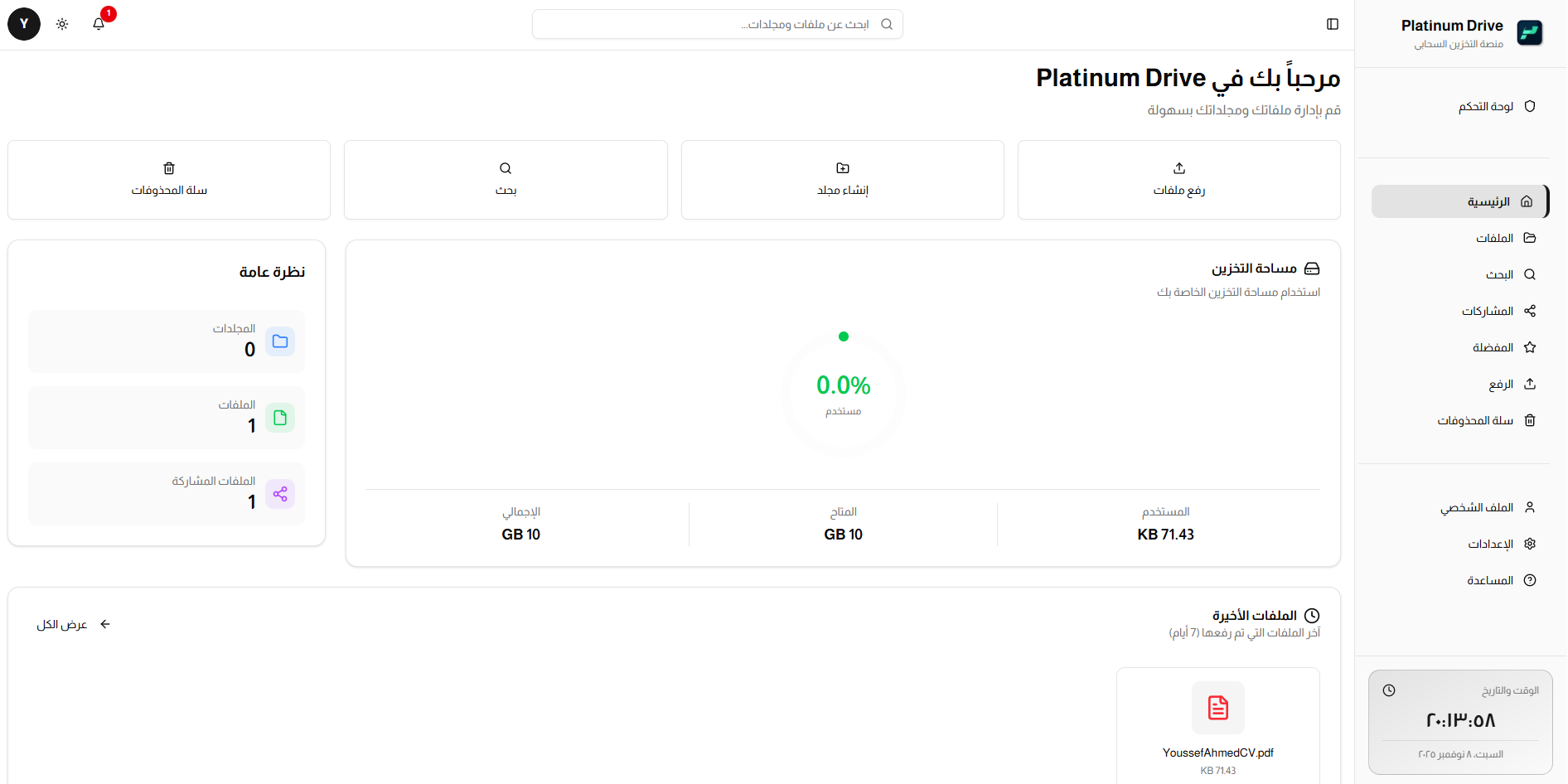Click the 0.0% storage usage ring
The height and width of the screenshot is (784, 1568).
pyautogui.click(x=844, y=394)
